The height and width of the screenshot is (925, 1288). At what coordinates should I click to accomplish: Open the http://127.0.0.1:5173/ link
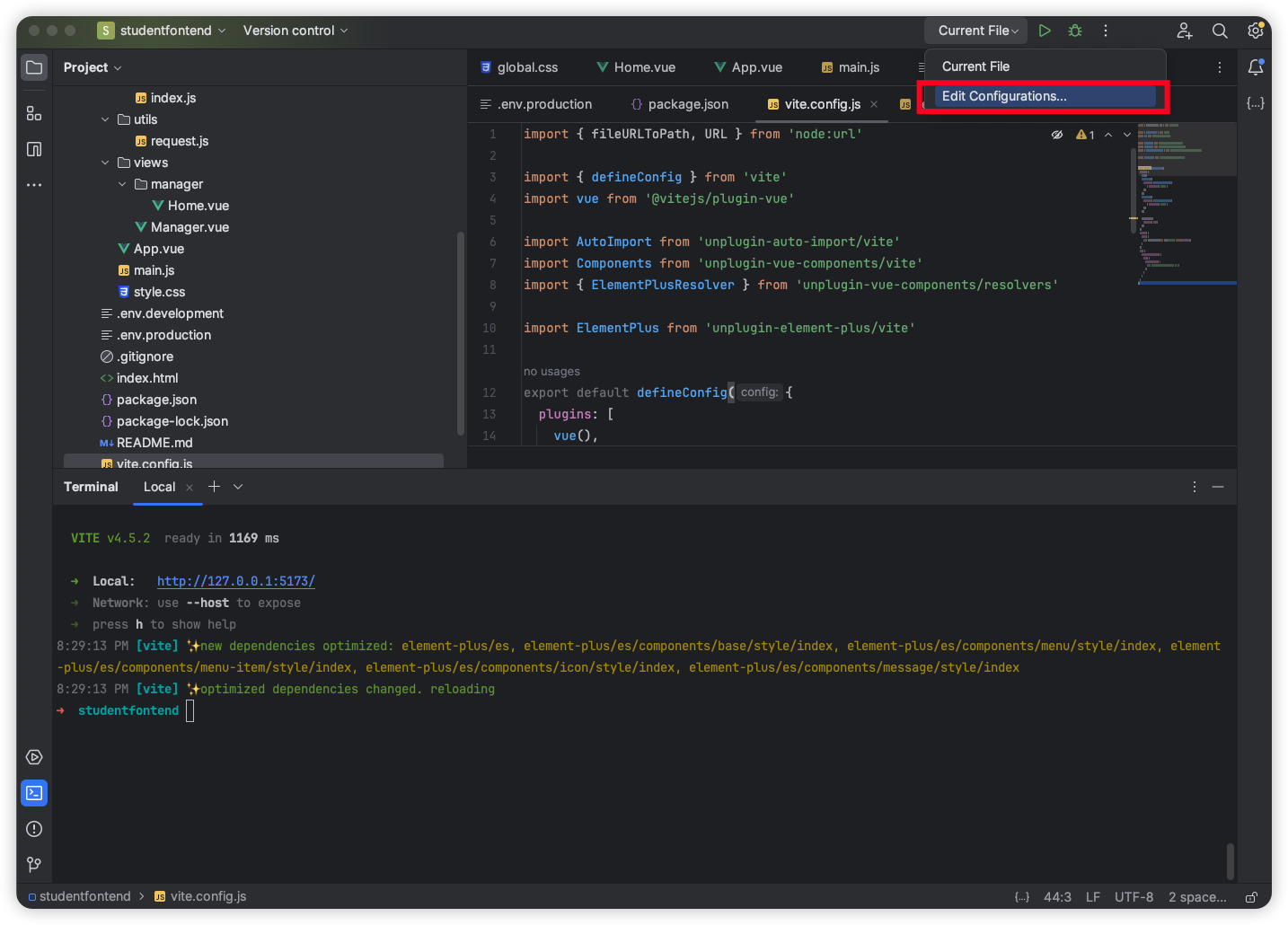(235, 581)
